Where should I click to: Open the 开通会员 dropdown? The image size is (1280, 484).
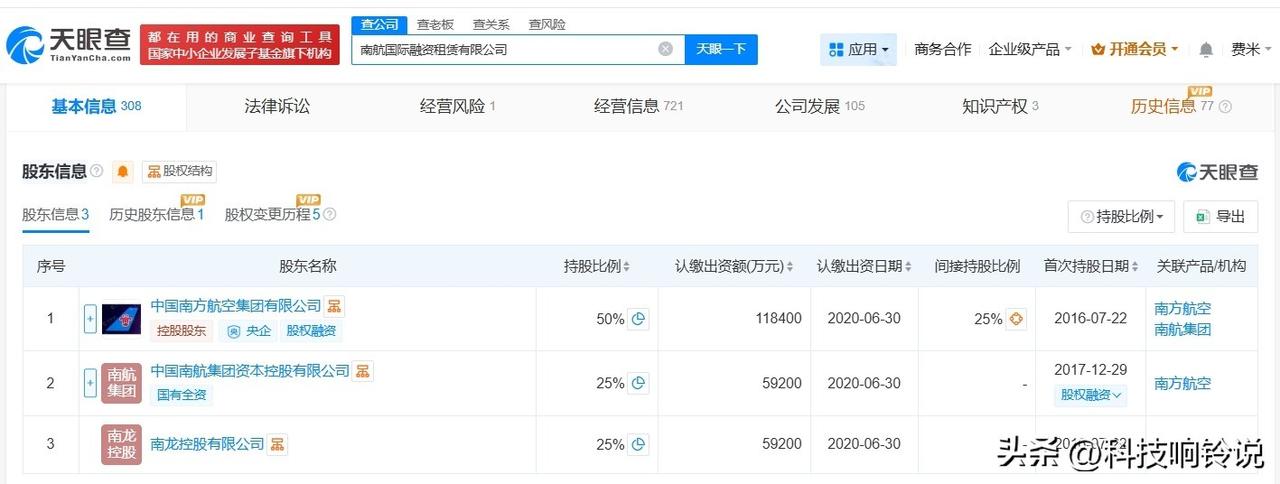click(x=1135, y=49)
